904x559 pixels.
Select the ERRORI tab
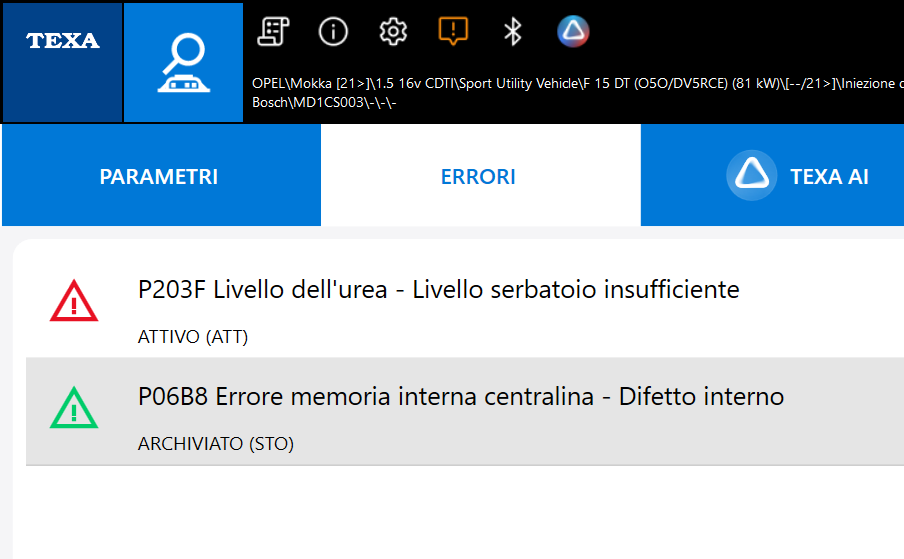tap(479, 177)
